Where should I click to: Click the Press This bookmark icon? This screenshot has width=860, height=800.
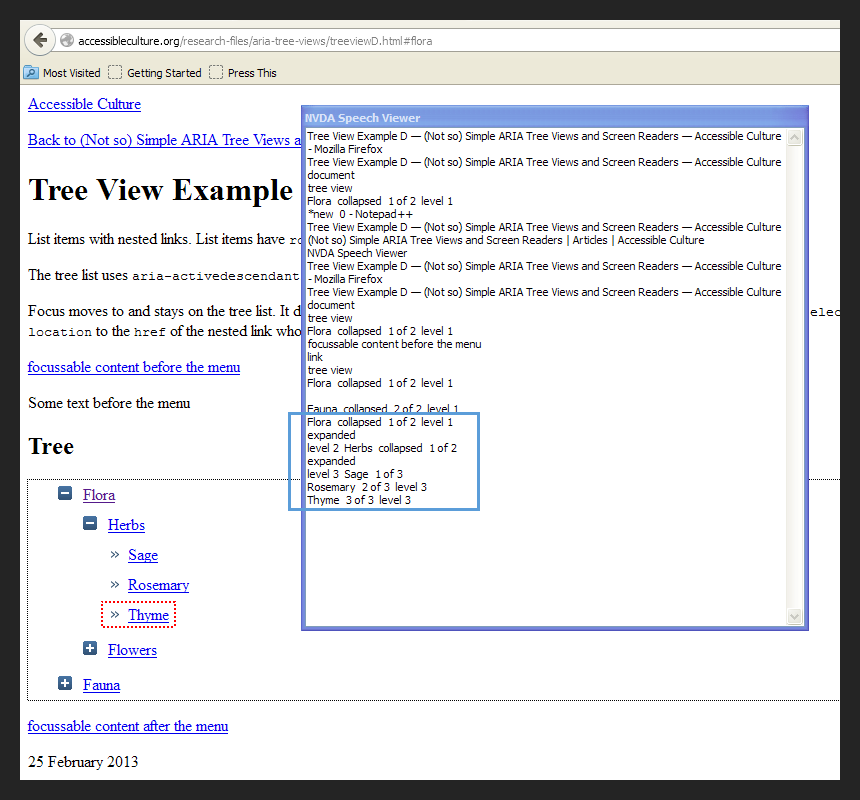coord(216,73)
